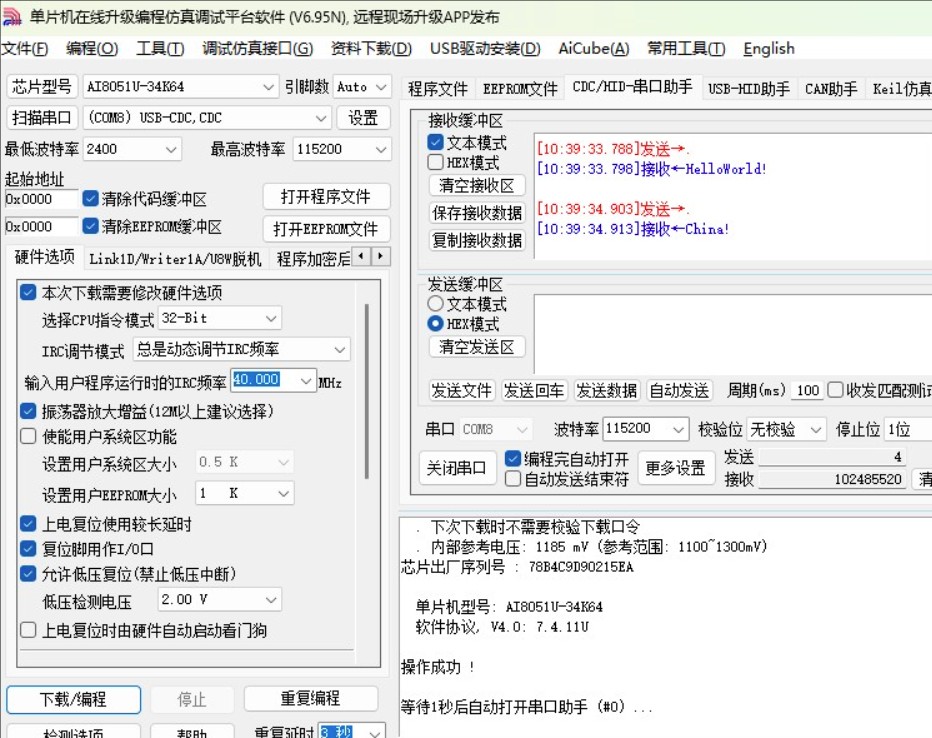The height and width of the screenshot is (738, 932).
Task: Open 最低波特率 2400 dropdown
Action: tap(132, 149)
